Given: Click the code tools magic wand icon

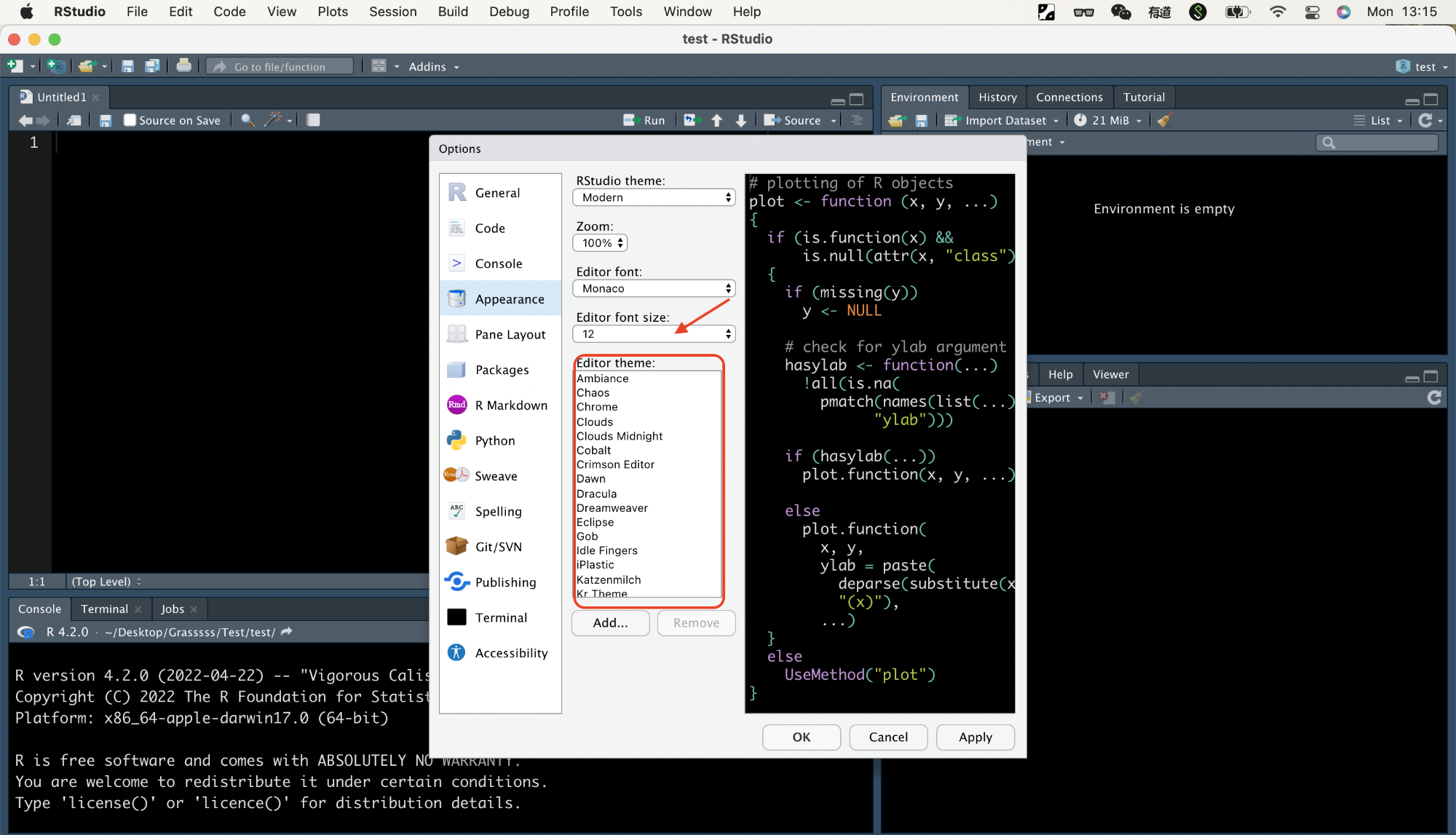Looking at the screenshot, I should [273, 119].
